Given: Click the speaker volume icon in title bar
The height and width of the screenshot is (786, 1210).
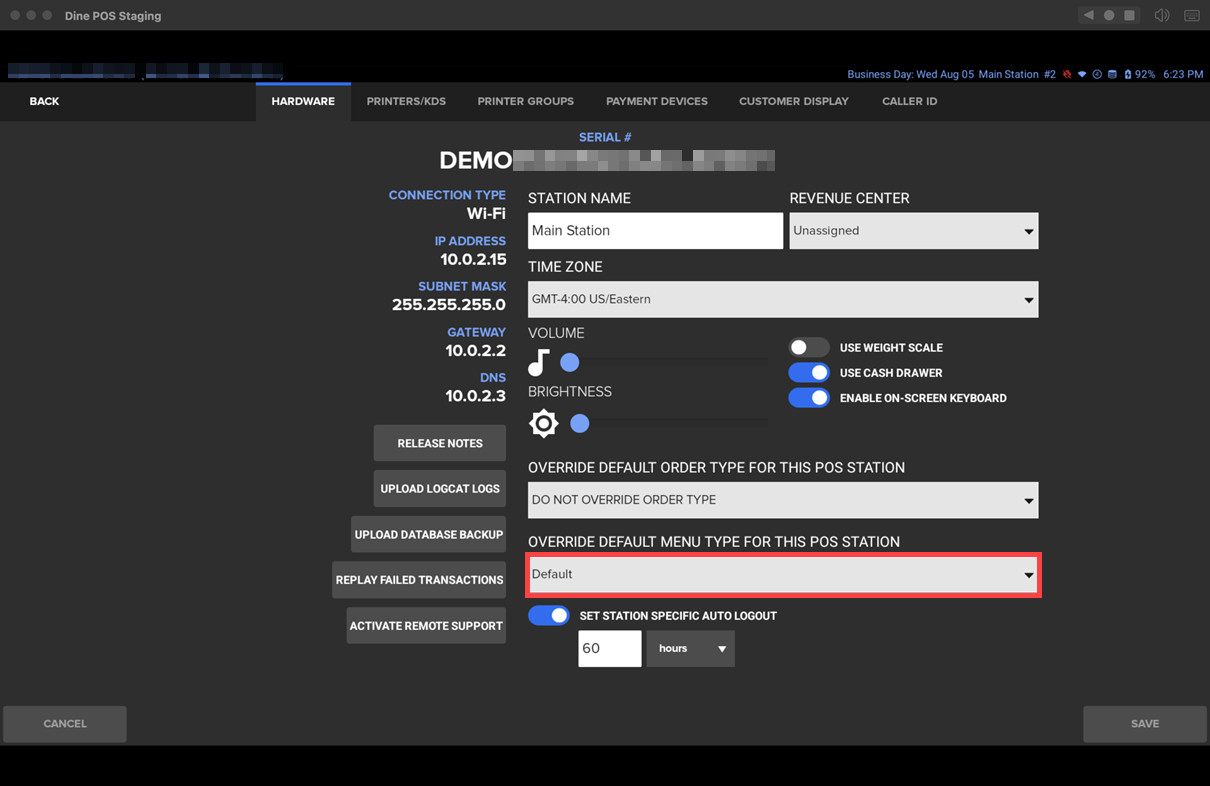Looking at the screenshot, I should pyautogui.click(x=1161, y=16).
